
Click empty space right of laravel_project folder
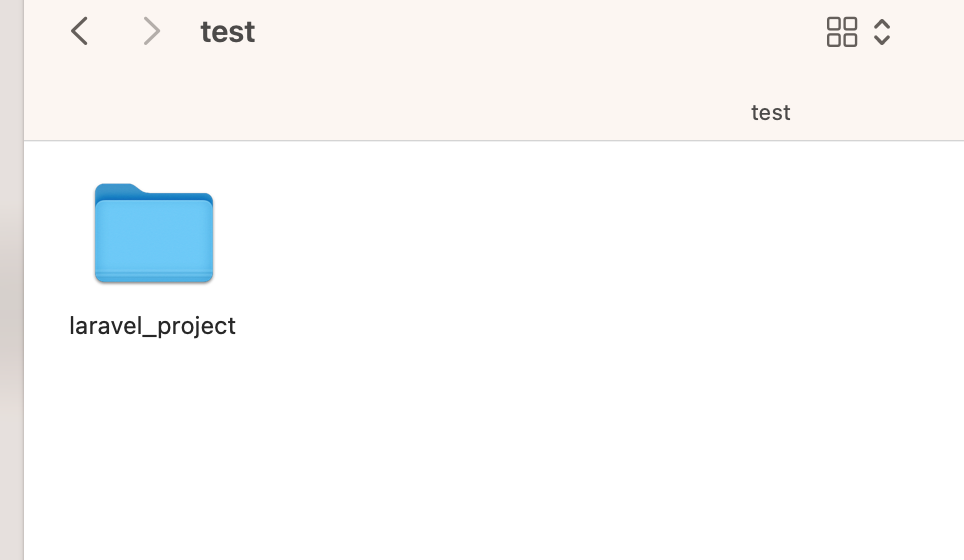click(x=553, y=246)
